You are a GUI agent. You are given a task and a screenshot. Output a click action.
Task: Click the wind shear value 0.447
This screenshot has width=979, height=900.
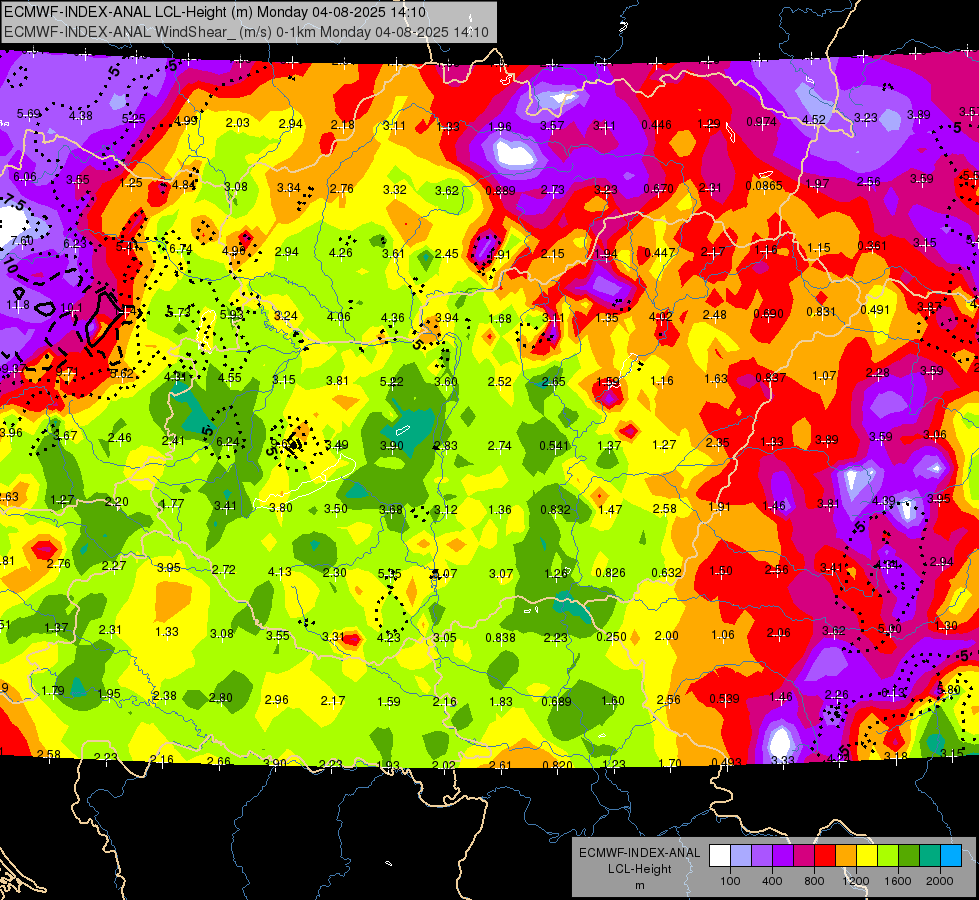[659, 252]
